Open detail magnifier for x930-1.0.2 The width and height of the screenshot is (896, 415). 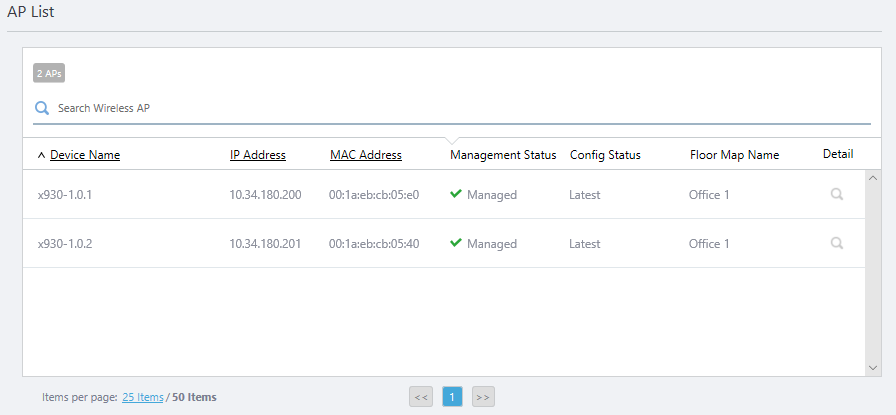coord(836,243)
